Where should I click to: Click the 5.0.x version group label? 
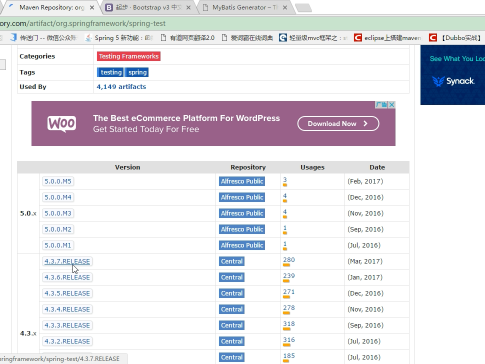28,213
